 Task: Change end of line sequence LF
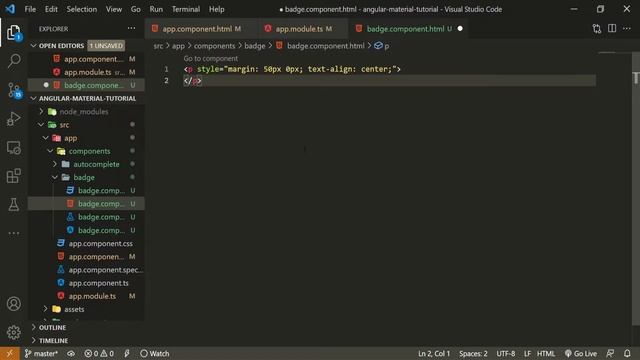(527, 353)
